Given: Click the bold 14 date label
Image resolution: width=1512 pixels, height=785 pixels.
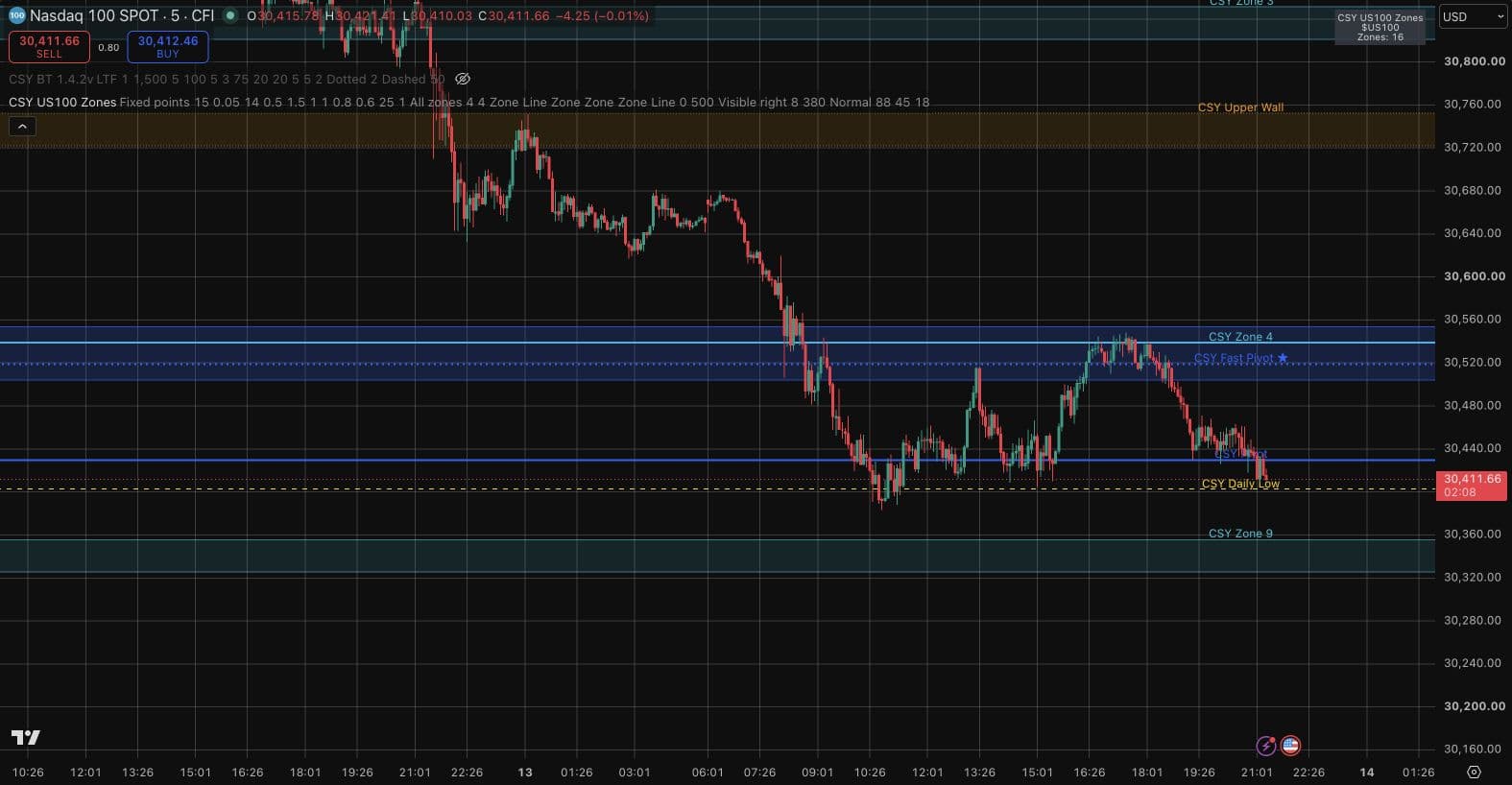Looking at the screenshot, I should coord(1367,772).
